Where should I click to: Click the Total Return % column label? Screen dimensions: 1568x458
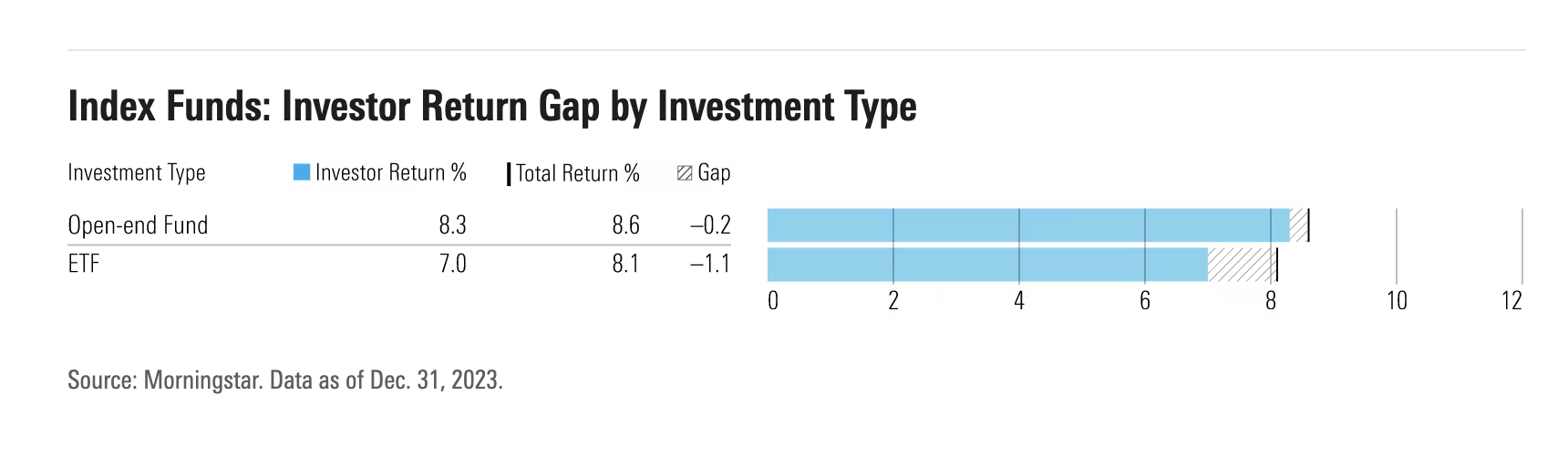click(578, 173)
